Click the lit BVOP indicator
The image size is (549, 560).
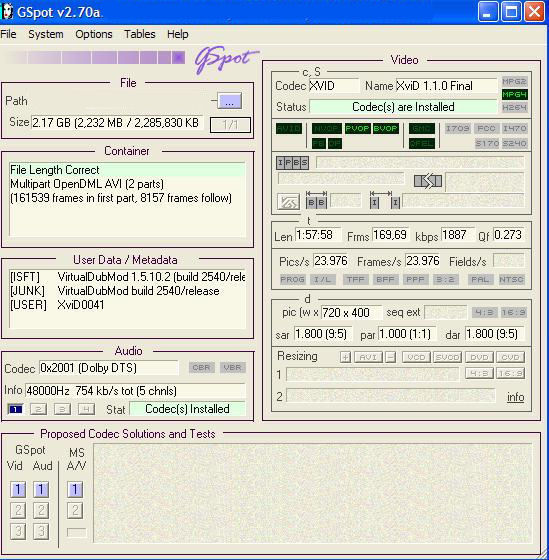coord(385,129)
